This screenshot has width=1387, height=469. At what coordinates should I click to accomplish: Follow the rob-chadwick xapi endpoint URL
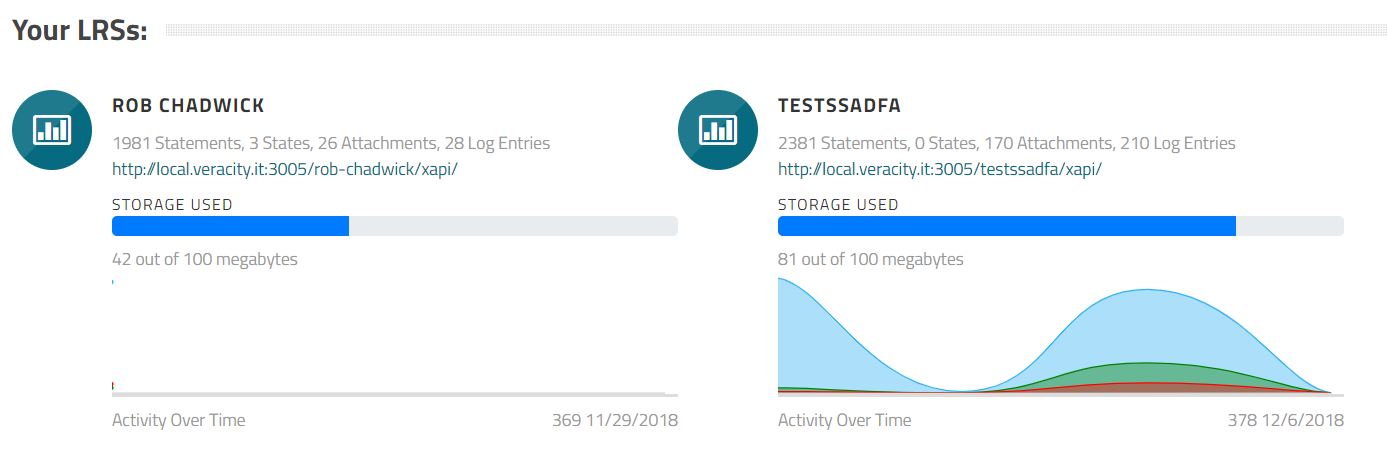[x=285, y=169]
